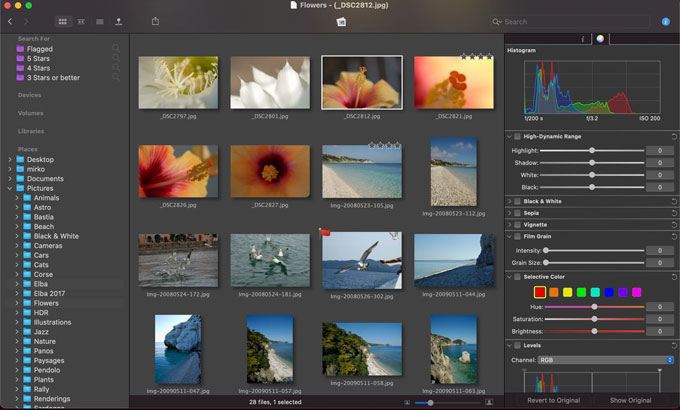Select the Elba 2017 folder

pos(49,294)
